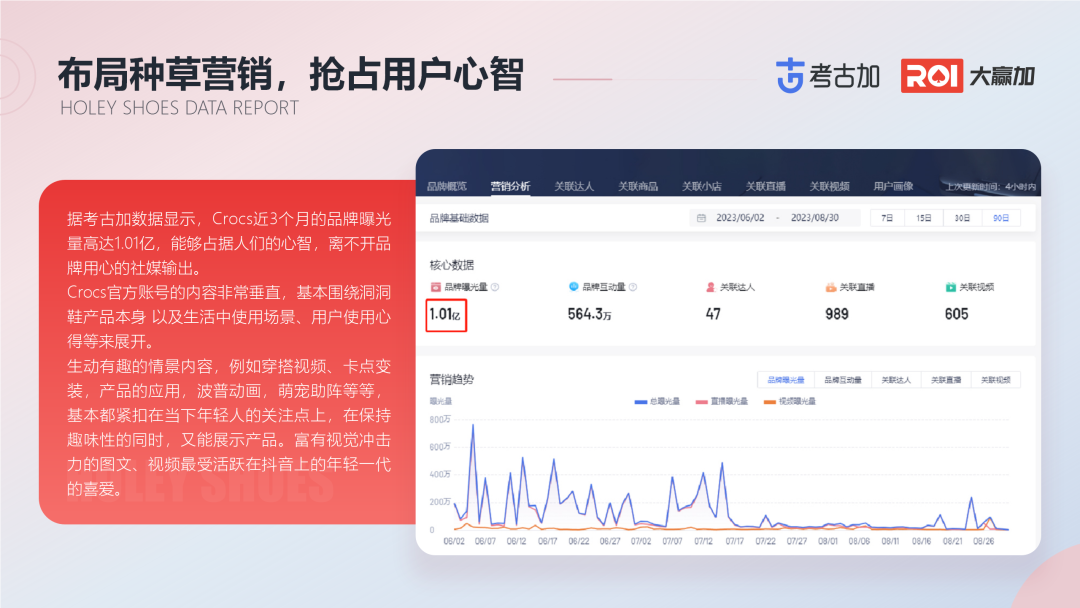Switch to the 关联视频 top navigation tab

click(829, 187)
